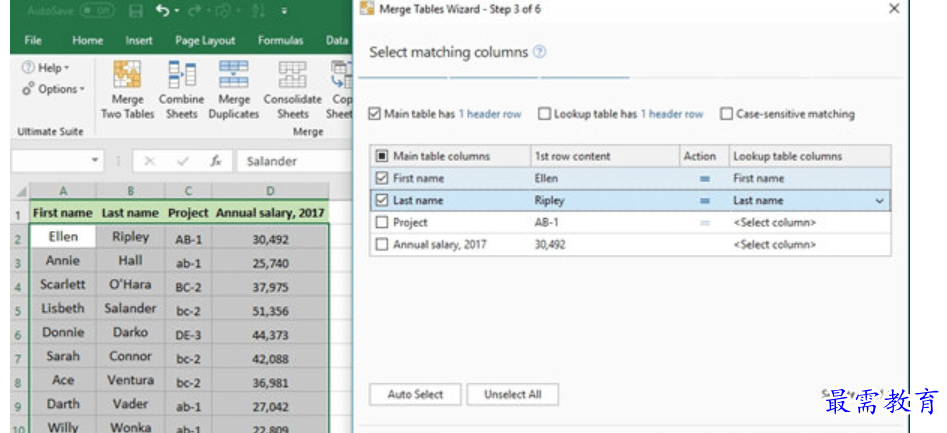Click the equals action icon in First name row
The image size is (947, 433).
[x=704, y=179]
